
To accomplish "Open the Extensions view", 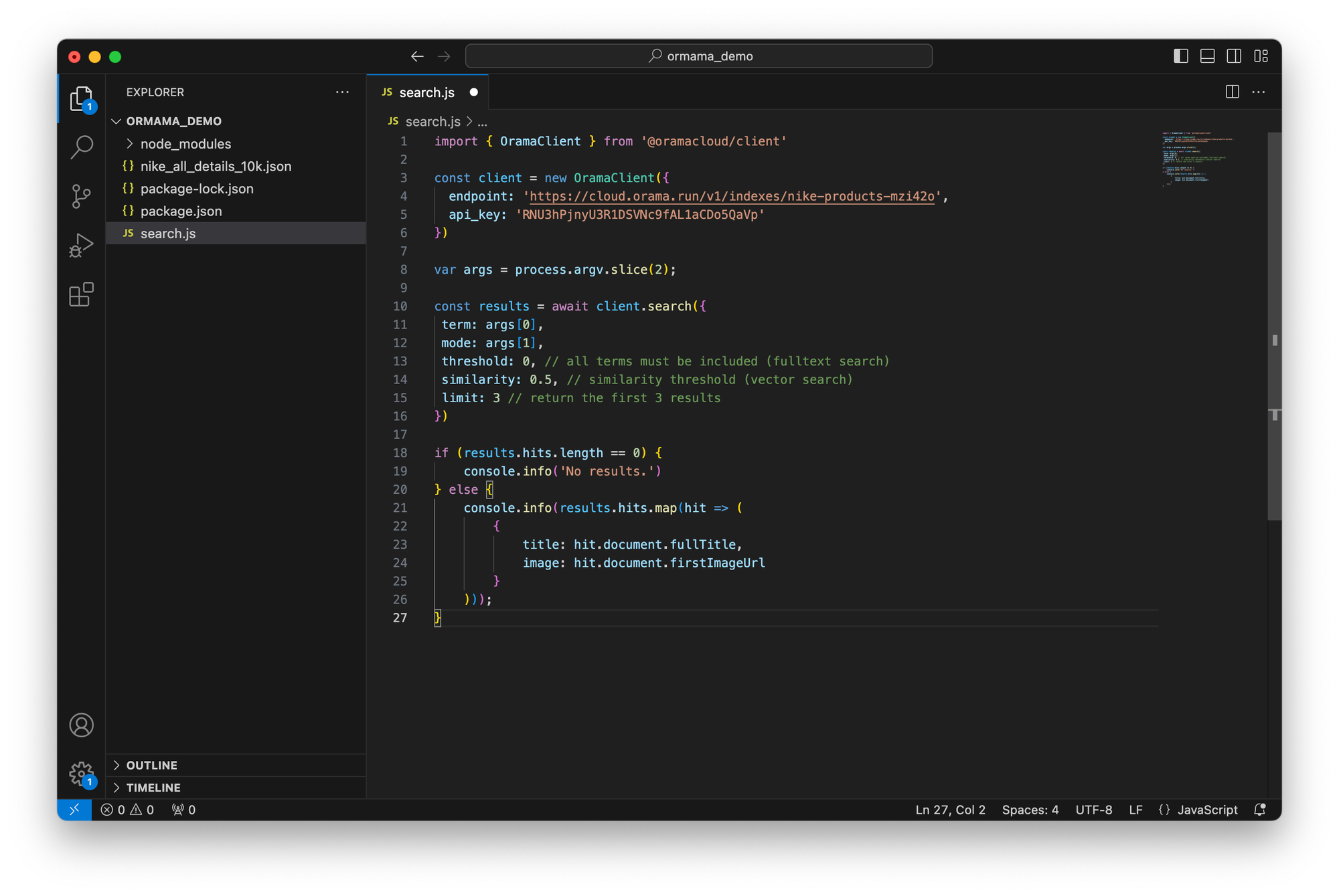I will (82, 294).
